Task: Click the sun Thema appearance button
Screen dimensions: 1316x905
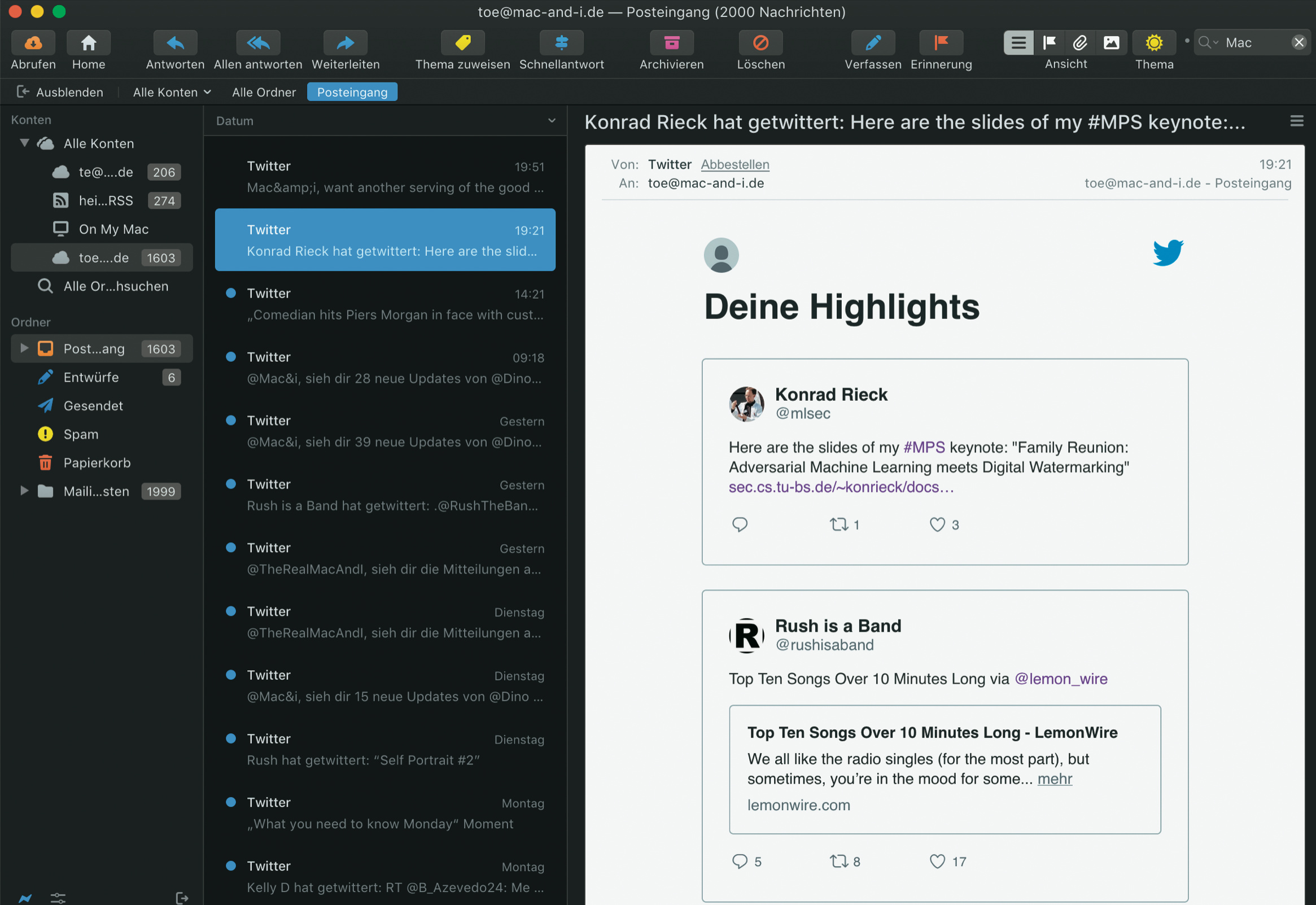Action: pos(1153,42)
